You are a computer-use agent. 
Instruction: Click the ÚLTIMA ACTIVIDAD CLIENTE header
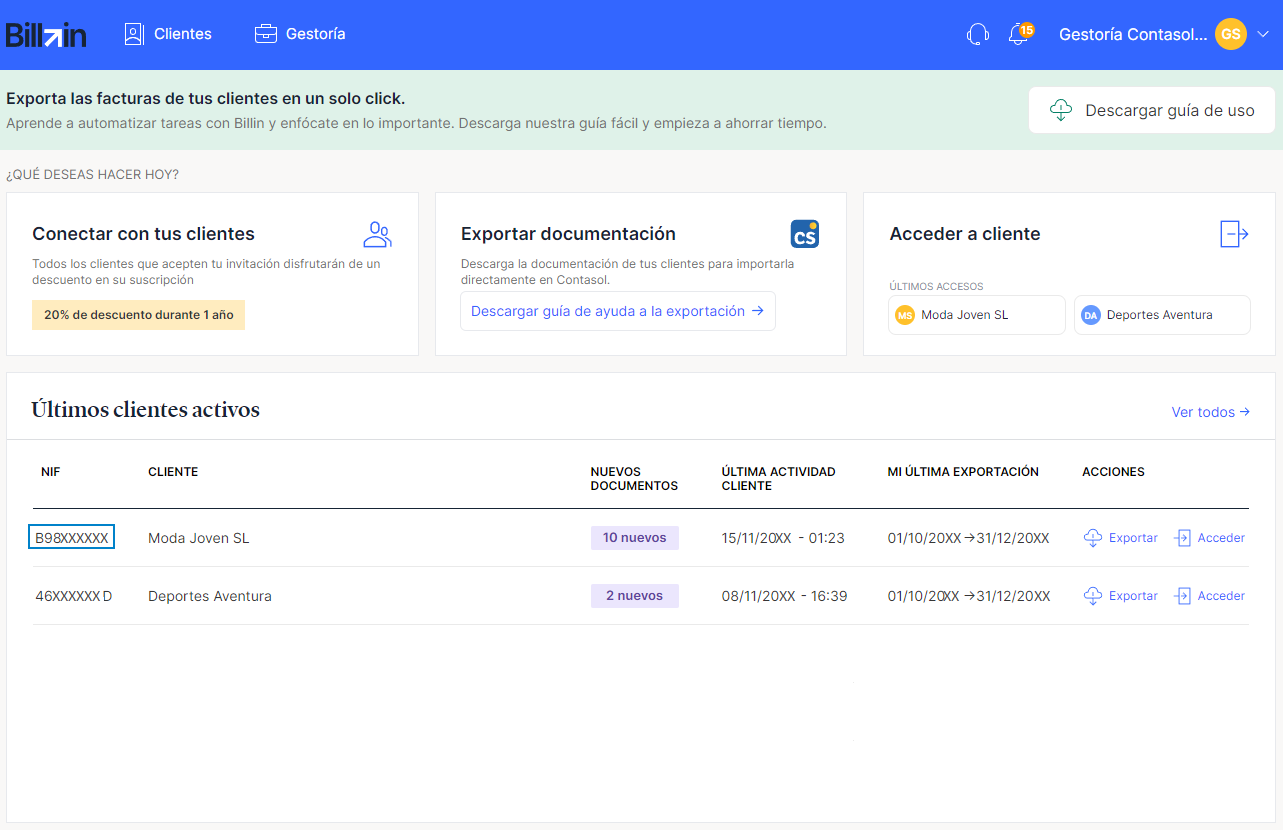(778, 479)
